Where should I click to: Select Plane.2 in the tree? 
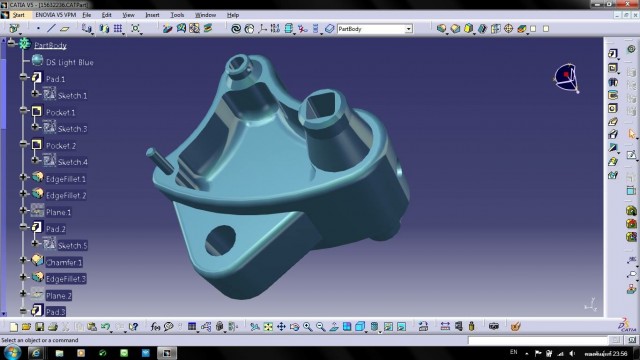coord(59,296)
